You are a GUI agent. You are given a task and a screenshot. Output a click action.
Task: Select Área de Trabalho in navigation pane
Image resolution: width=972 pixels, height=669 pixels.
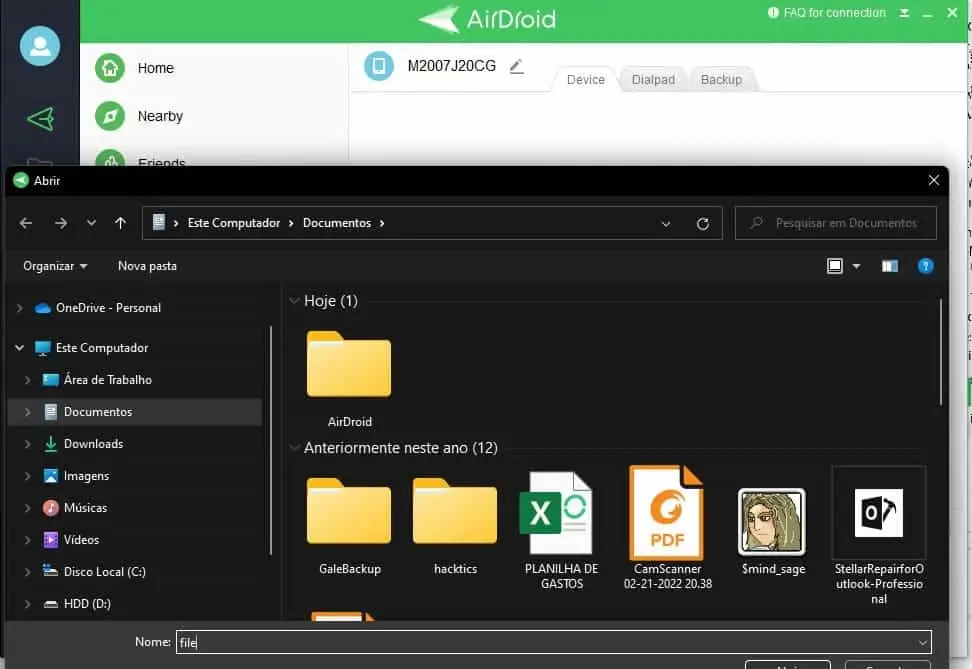(107, 379)
